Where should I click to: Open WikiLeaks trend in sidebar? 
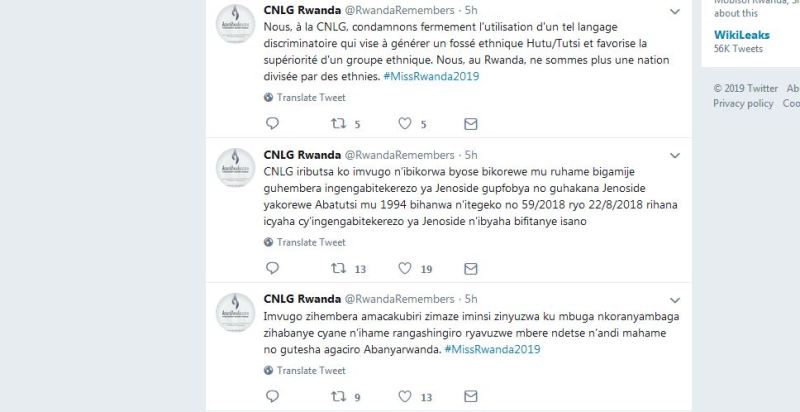tap(741, 35)
